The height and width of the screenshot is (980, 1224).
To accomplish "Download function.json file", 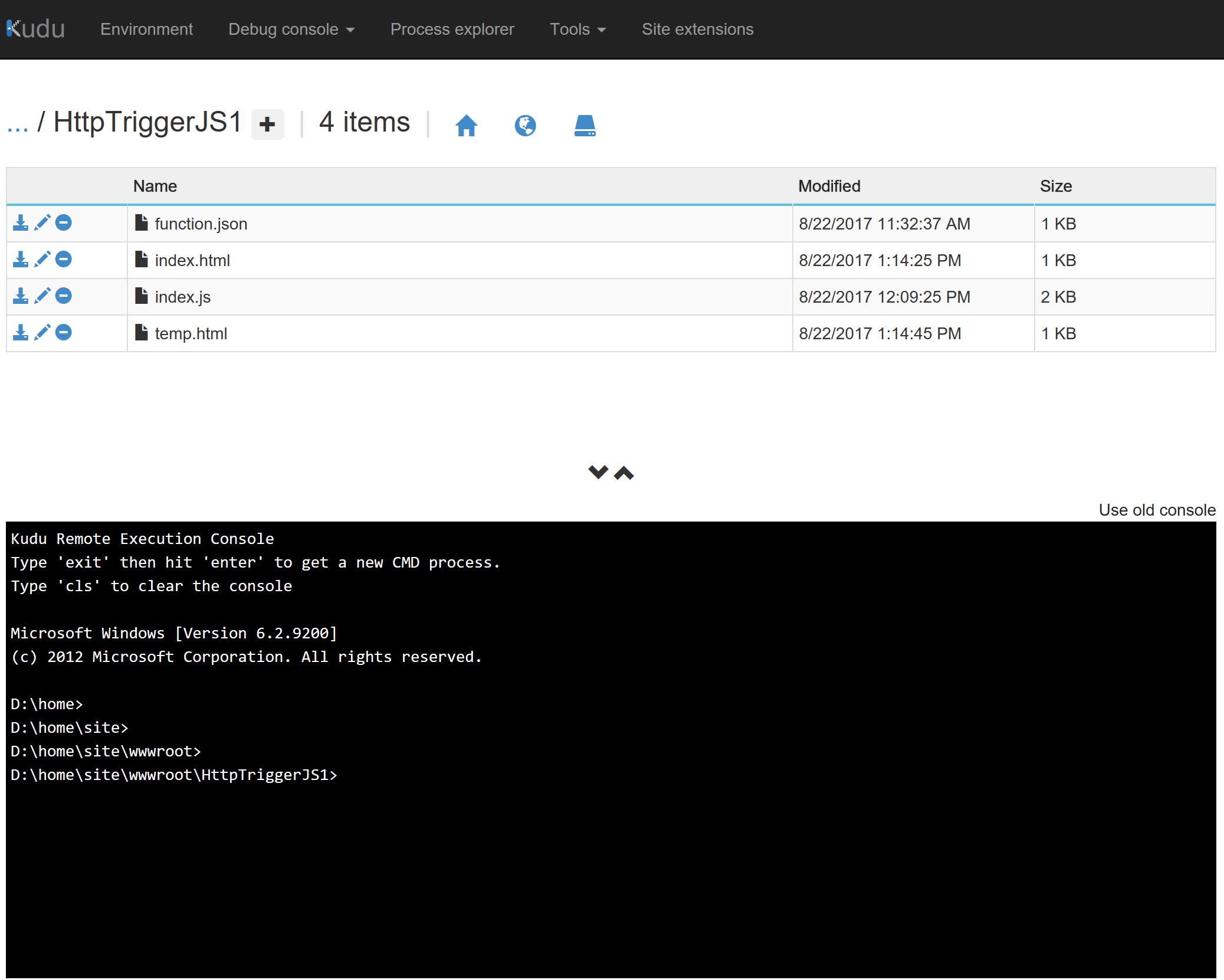I will (x=21, y=222).
